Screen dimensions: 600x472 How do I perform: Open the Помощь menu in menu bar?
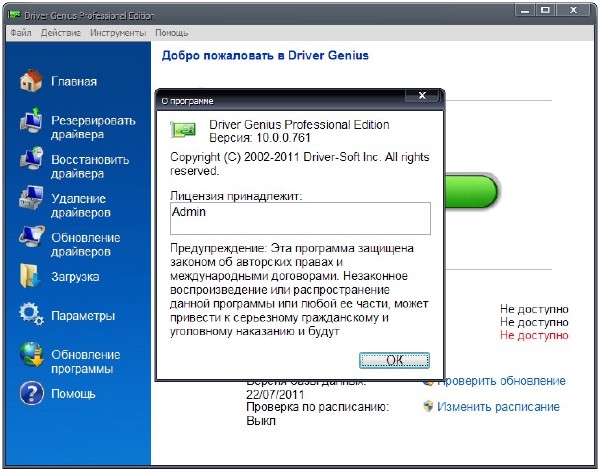click(x=171, y=33)
